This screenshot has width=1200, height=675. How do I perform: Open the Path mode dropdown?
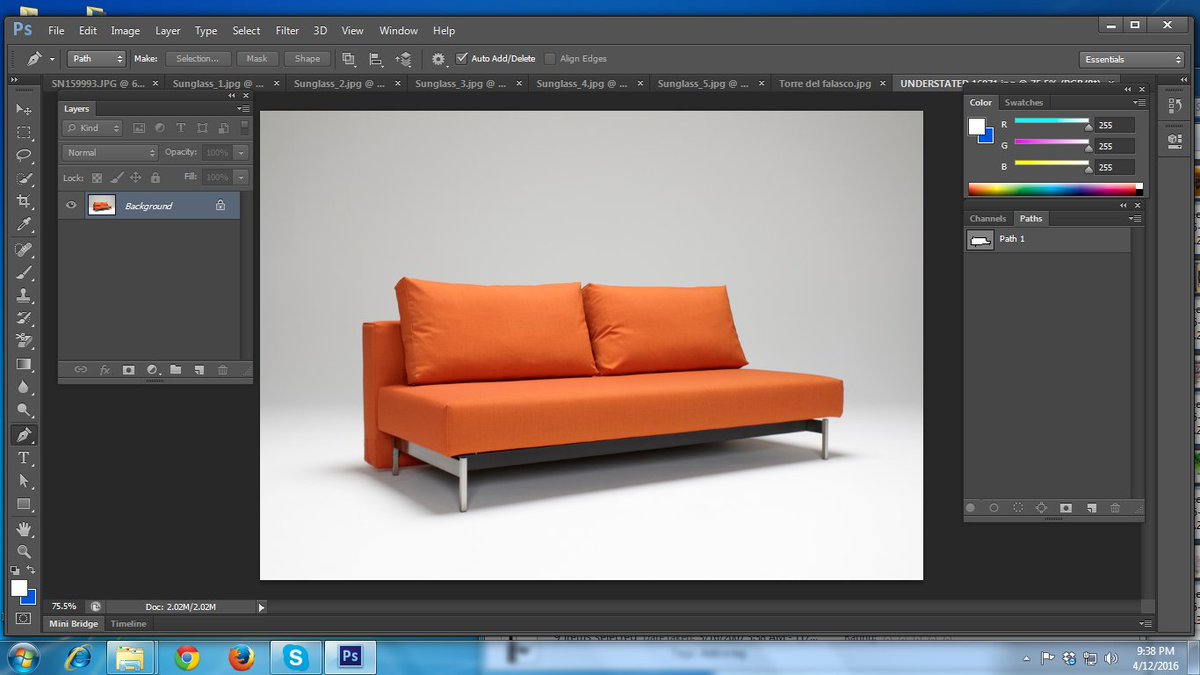tap(97, 59)
